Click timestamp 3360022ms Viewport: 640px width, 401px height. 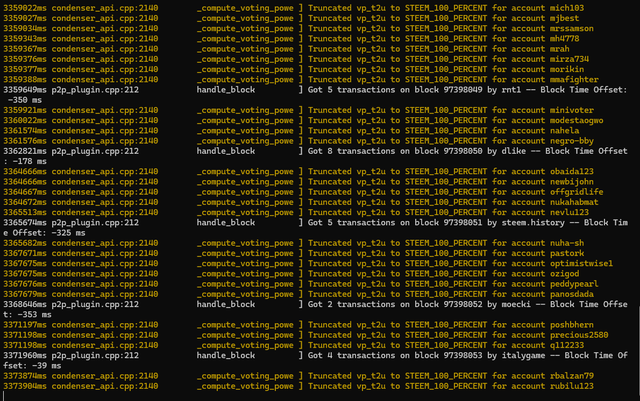click(24, 120)
